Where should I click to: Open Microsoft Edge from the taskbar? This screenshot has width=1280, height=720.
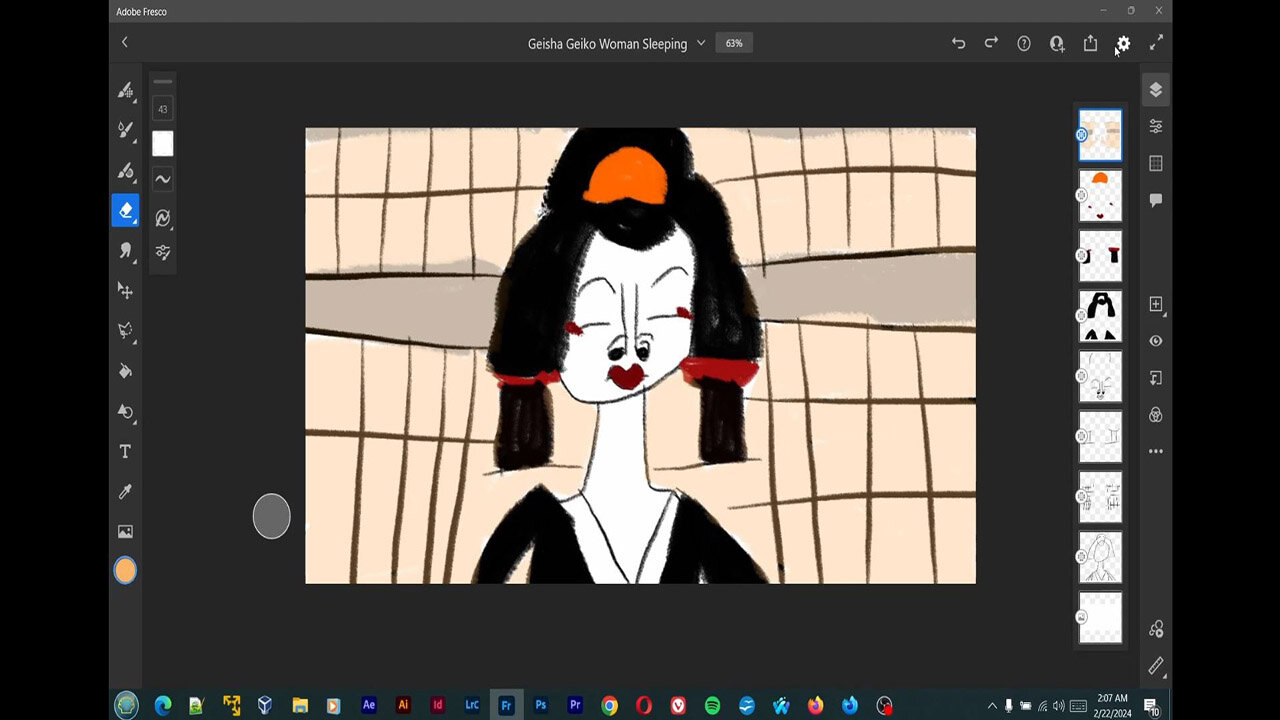click(x=162, y=705)
